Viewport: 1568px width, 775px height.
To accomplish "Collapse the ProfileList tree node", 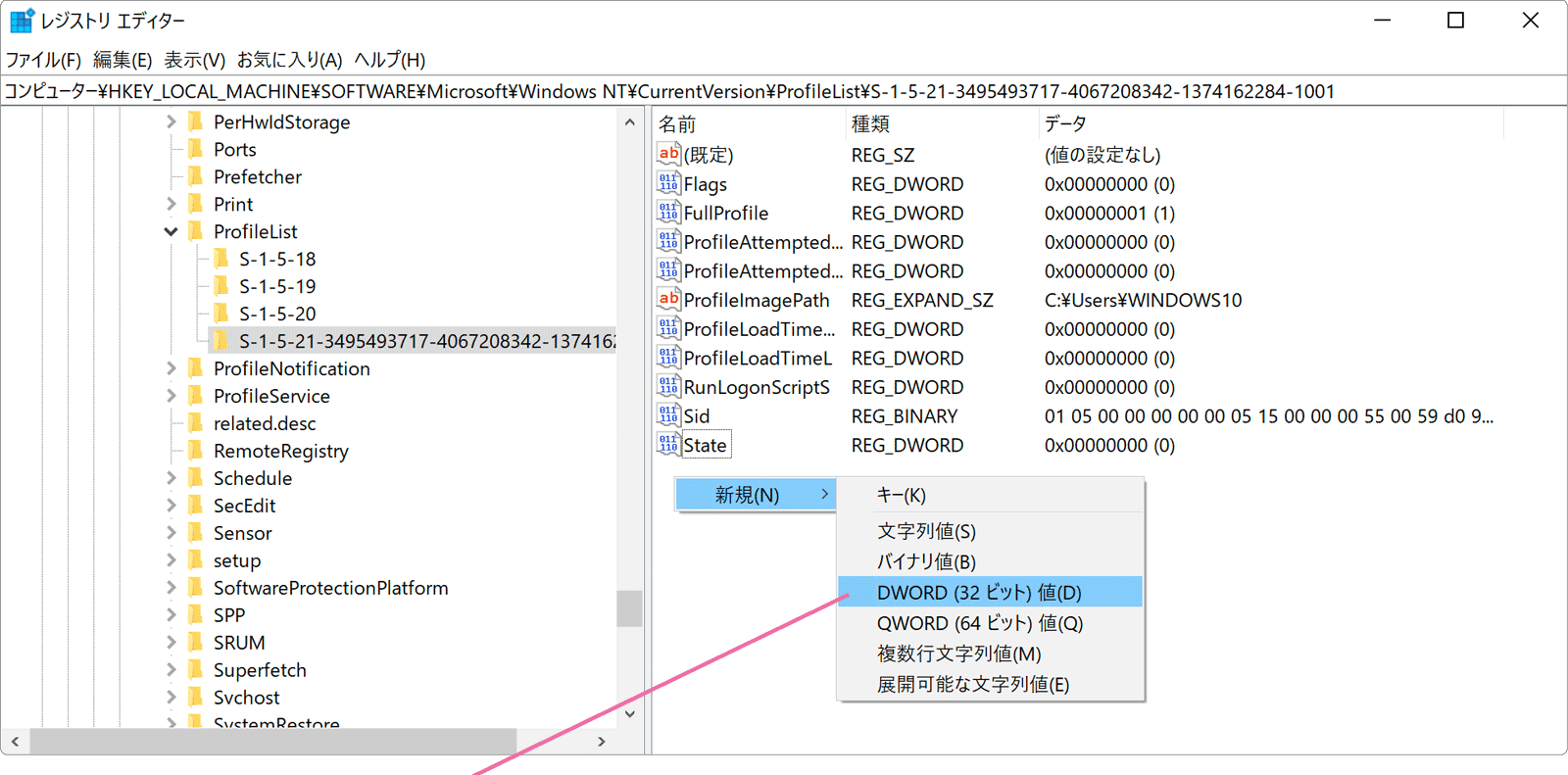I will point(171,231).
